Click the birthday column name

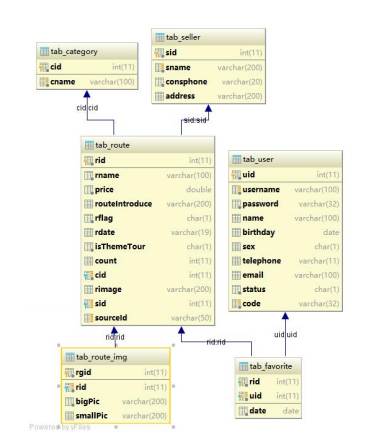coord(259,233)
